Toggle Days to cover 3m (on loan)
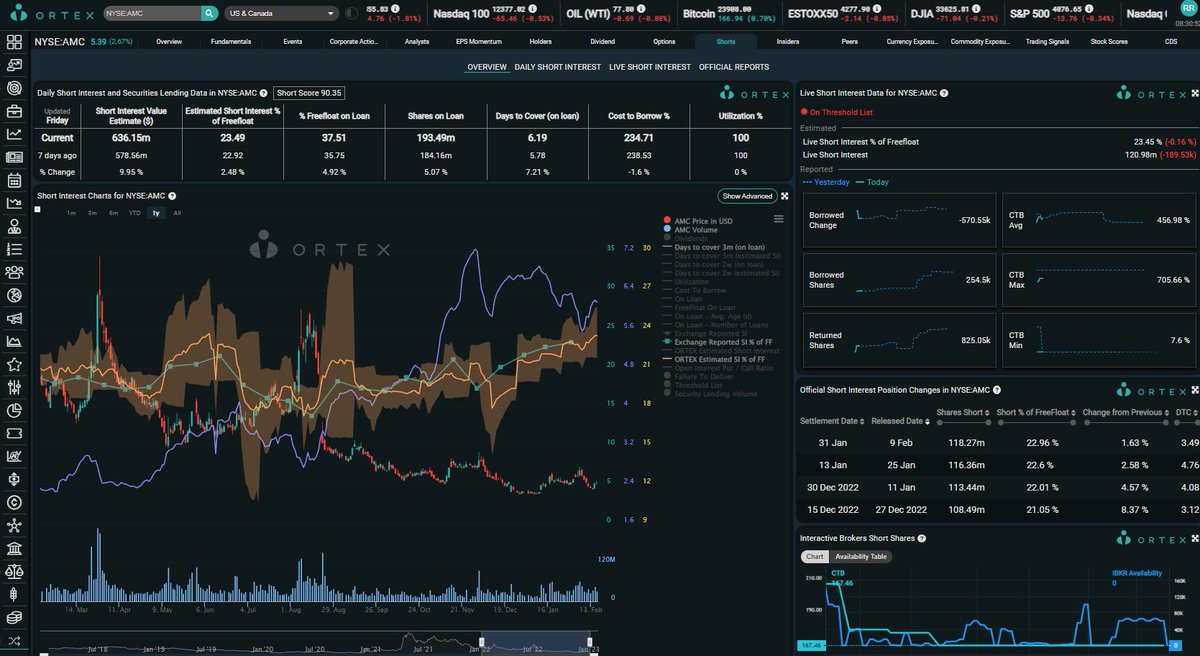 pos(712,247)
